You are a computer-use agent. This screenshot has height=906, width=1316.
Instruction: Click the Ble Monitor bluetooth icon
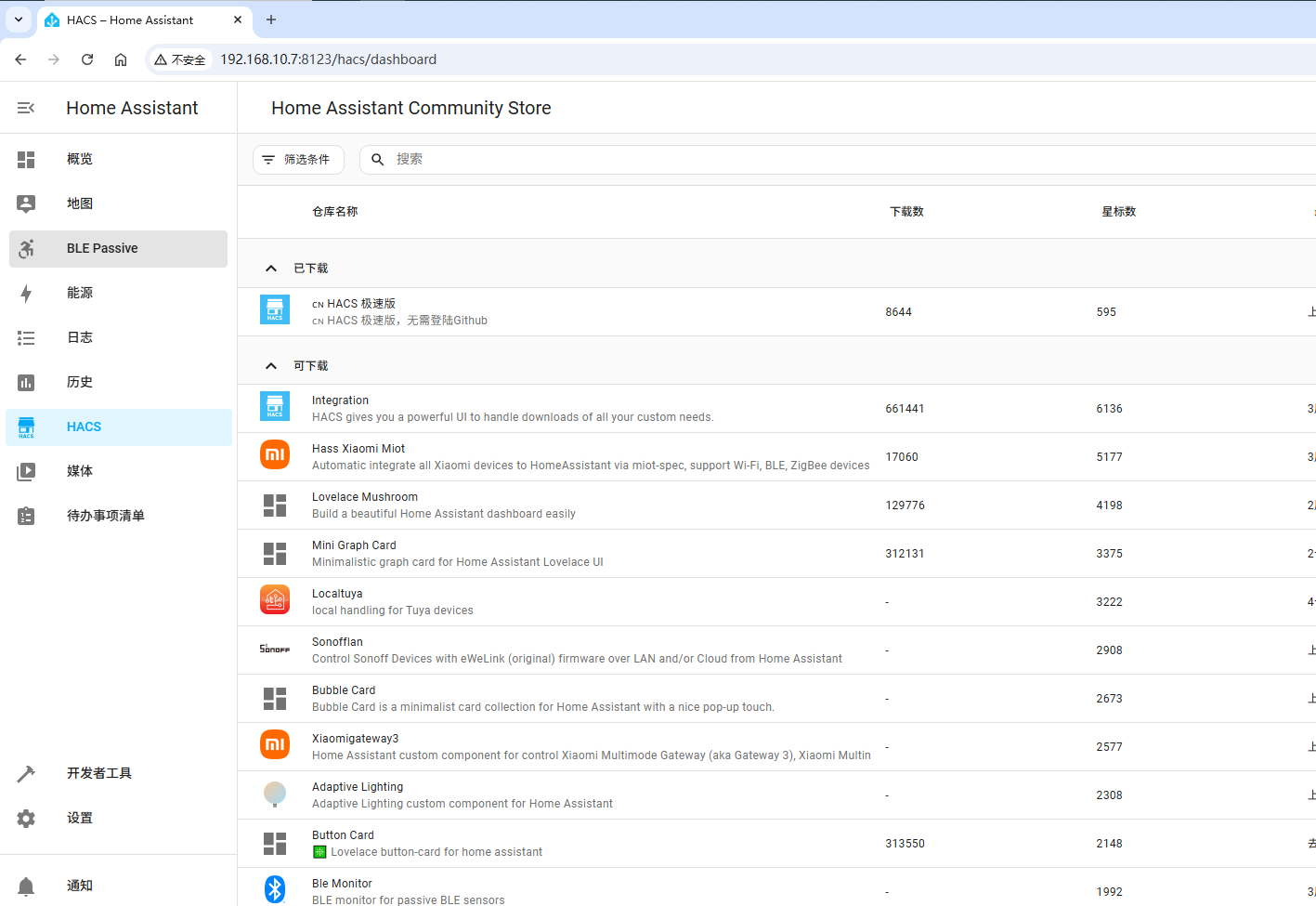[x=275, y=889]
